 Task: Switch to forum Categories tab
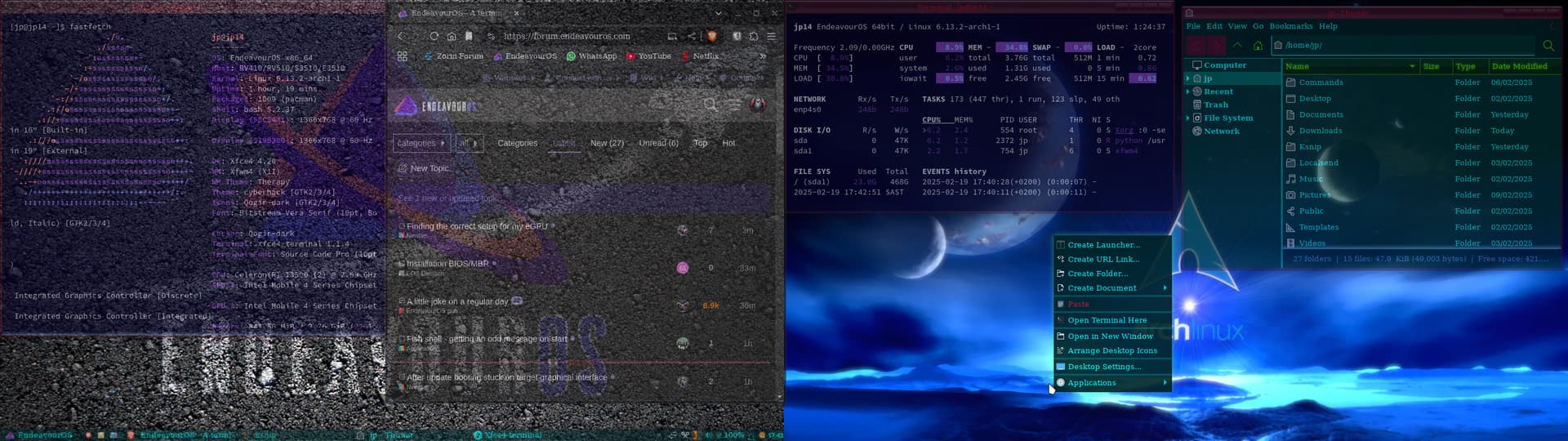[518, 143]
